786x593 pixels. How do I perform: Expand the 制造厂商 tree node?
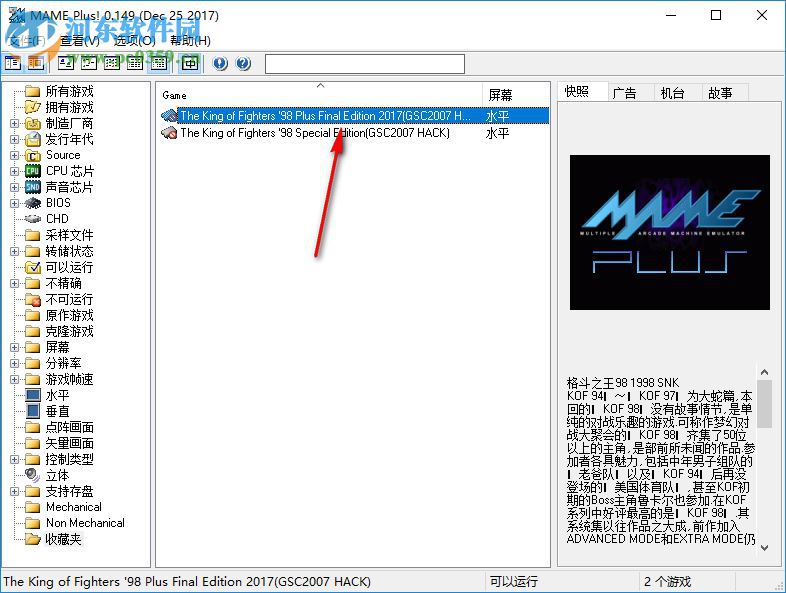(14, 123)
